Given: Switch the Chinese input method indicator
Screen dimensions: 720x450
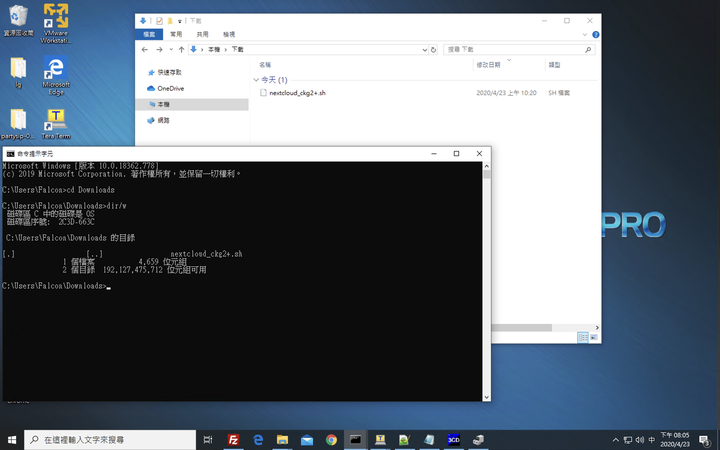Looking at the screenshot, I should pyautogui.click(x=652, y=440).
